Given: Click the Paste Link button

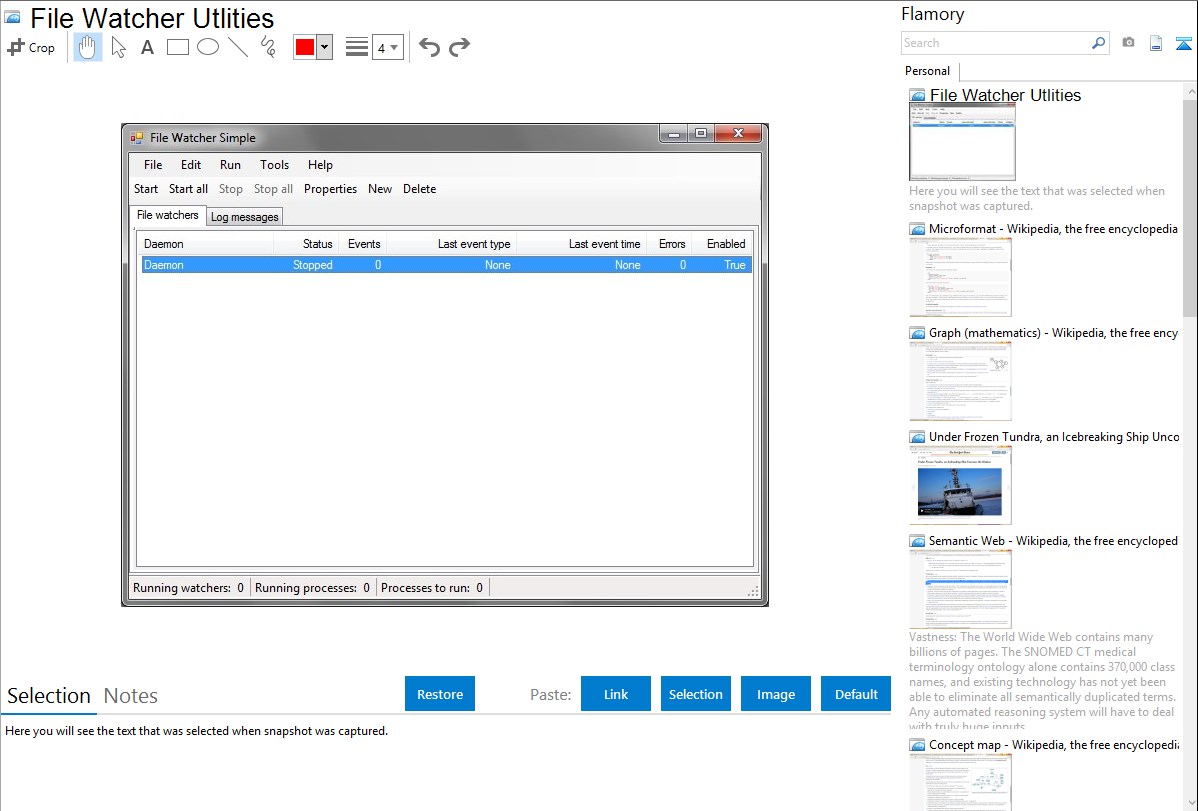Looking at the screenshot, I should [616, 694].
